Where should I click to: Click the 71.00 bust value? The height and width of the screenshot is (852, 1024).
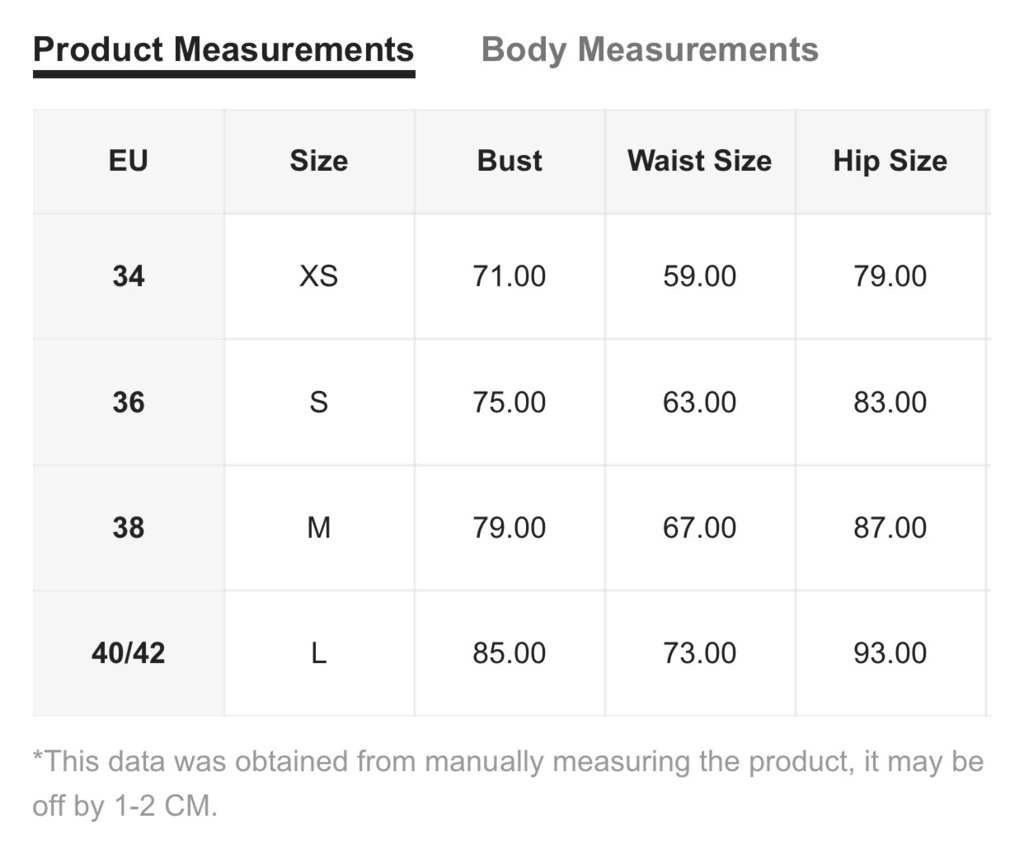(509, 276)
